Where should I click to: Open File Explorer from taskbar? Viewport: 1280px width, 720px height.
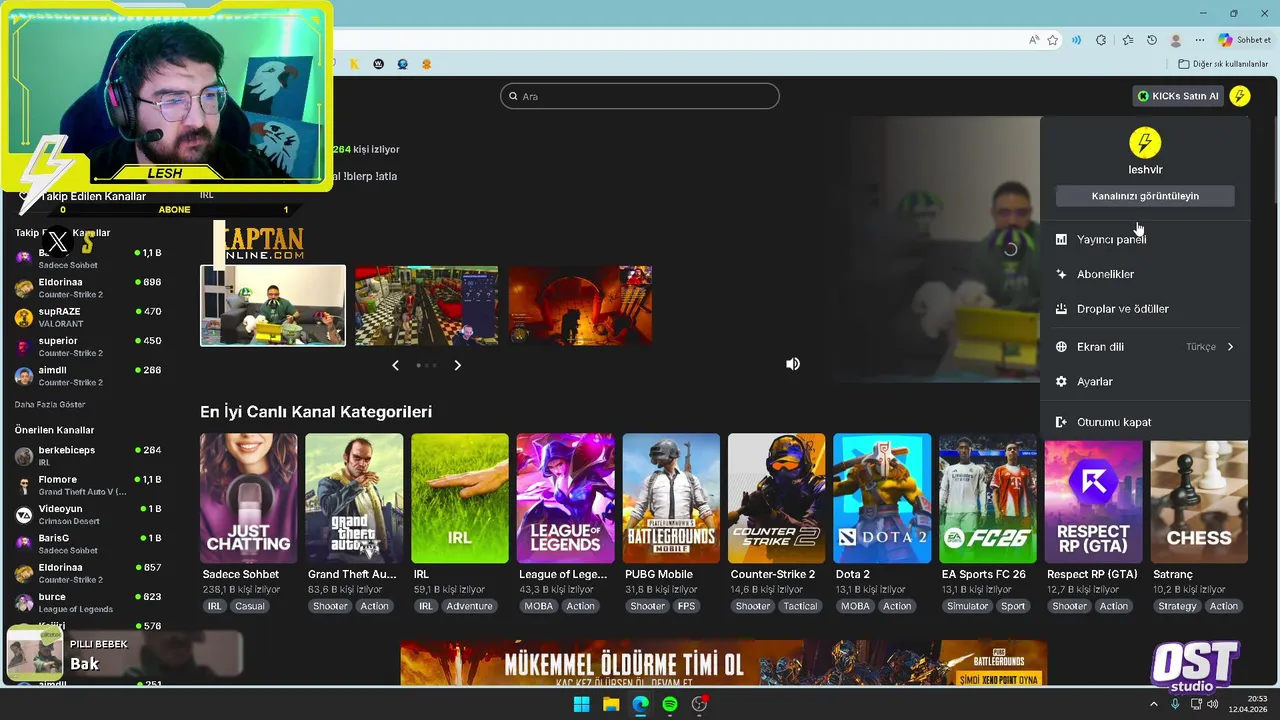point(611,704)
